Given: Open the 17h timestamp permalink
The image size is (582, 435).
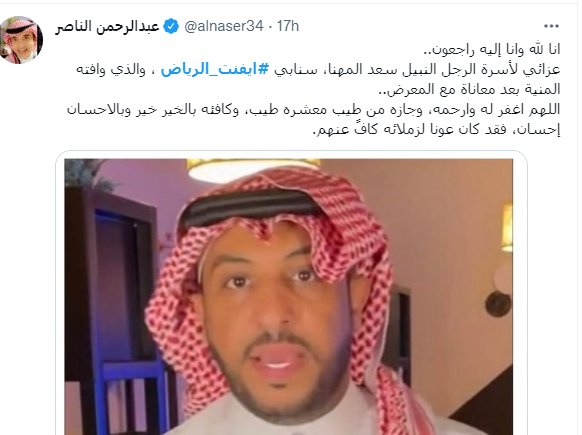Looking at the screenshot, I should coord(288,26).
